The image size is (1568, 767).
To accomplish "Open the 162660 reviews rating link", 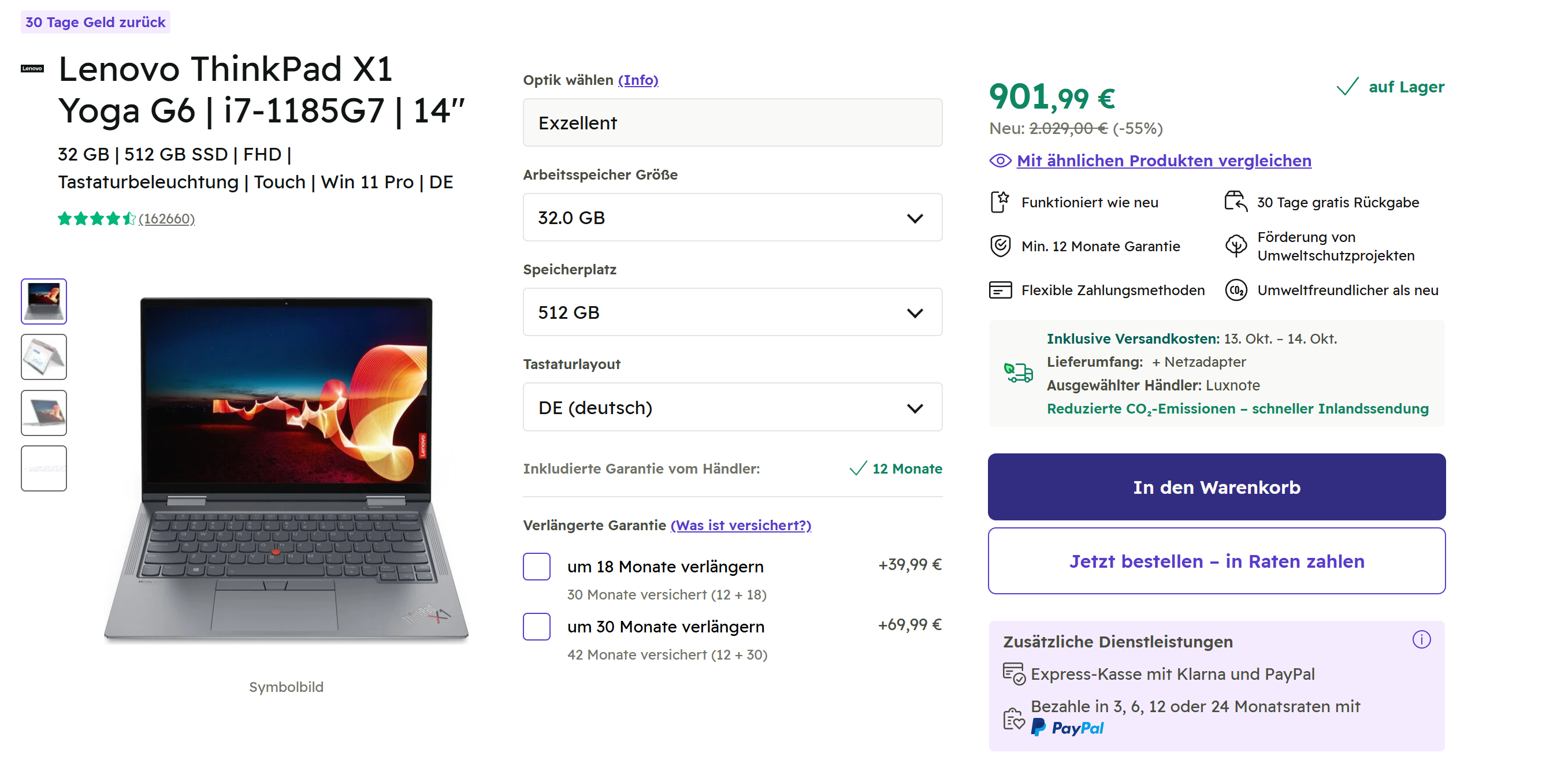I will click(x=166, y=218).
